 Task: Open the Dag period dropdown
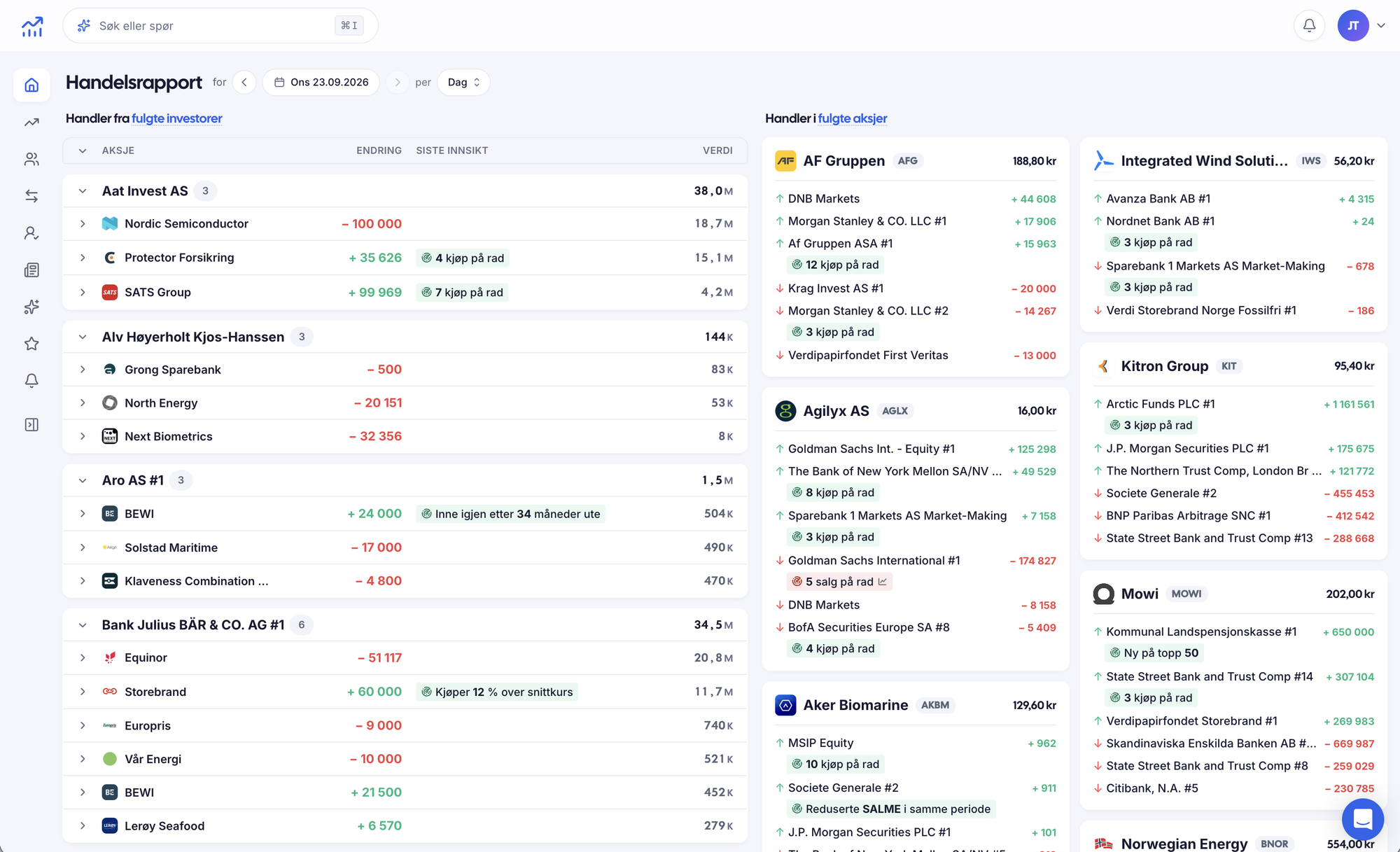click(x=463, y=83)
